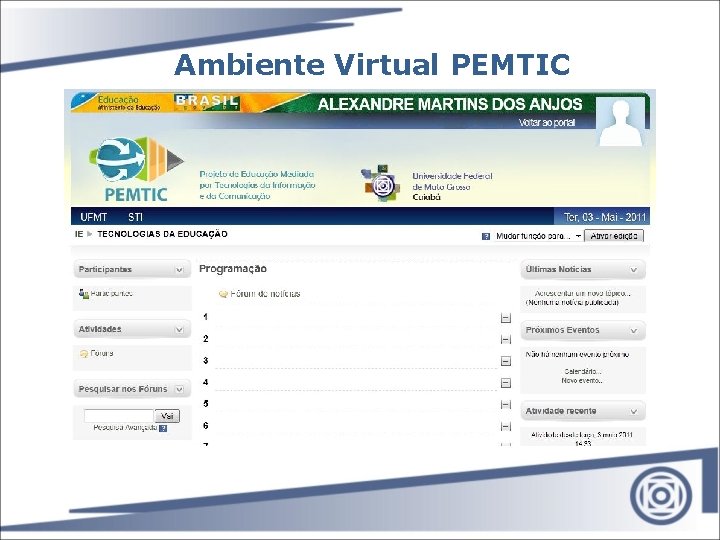Image resolution: width=720 pixels, height=540 pixels.
Task: Click the Programação heading
Action: [x=233, y=269]
